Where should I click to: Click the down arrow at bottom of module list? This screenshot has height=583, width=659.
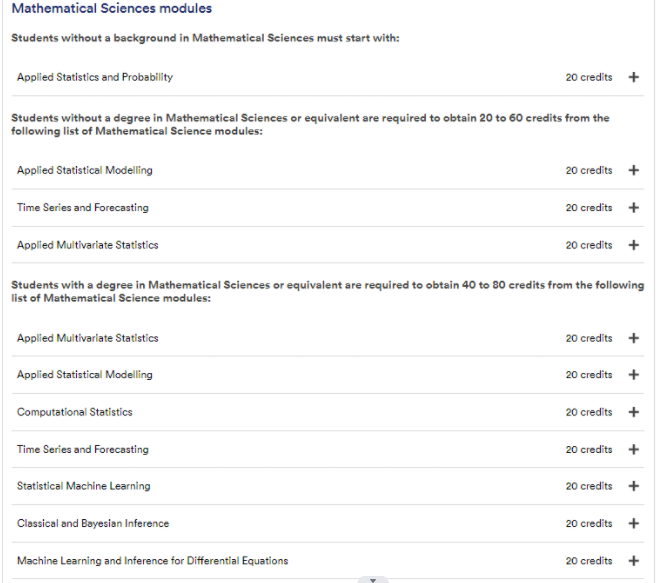coord(373,580)
